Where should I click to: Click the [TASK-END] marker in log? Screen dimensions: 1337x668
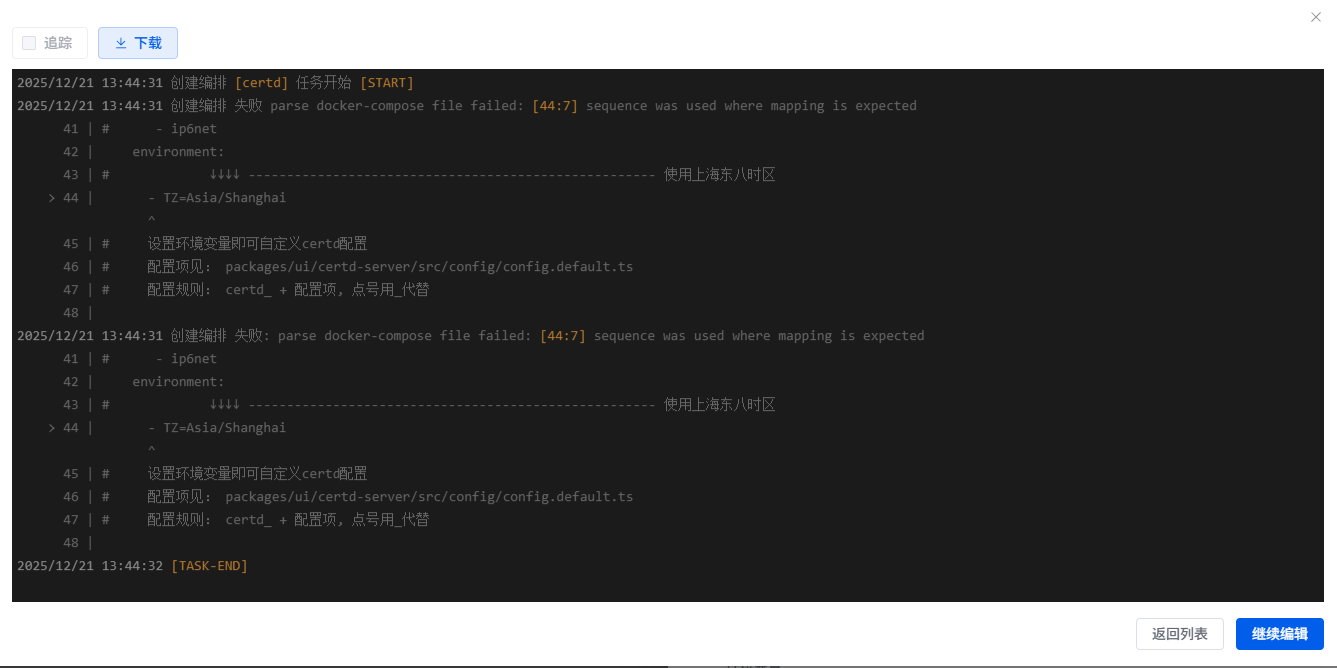tap(209, 566)
